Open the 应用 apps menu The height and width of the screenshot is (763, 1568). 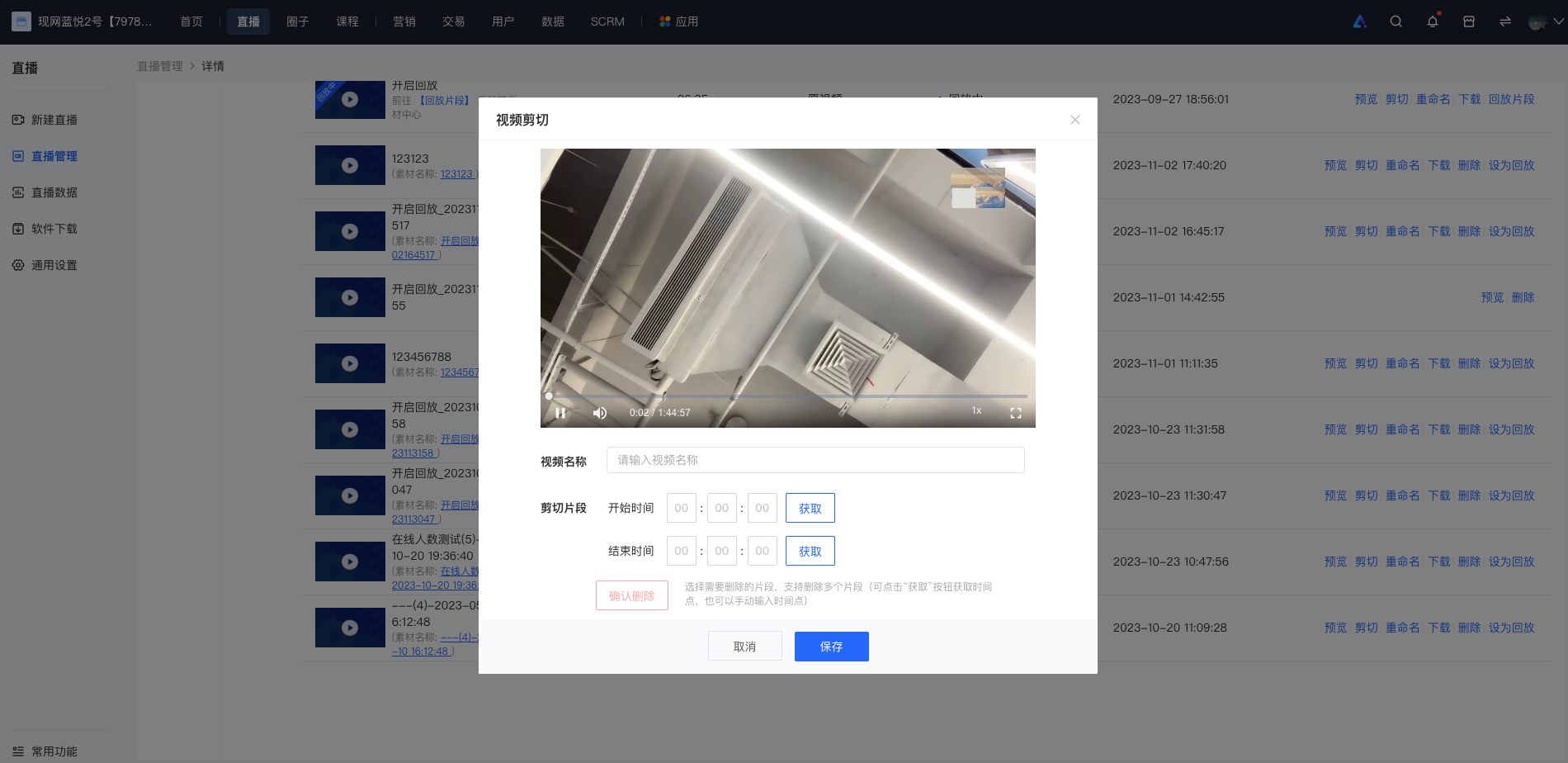(x=679, y=21)
